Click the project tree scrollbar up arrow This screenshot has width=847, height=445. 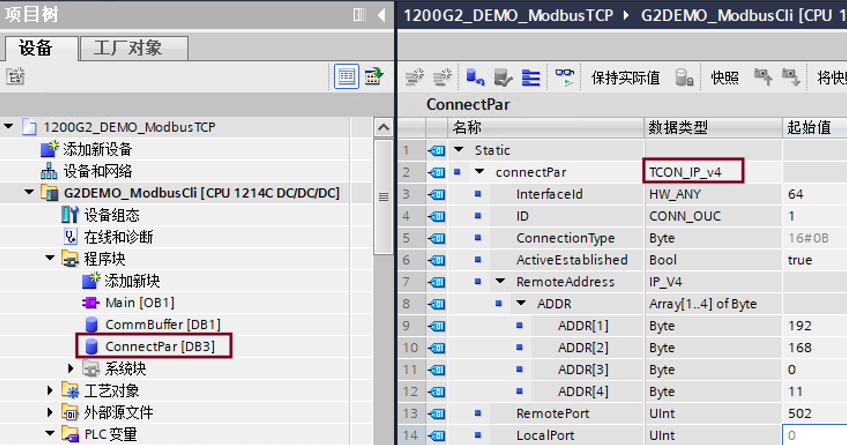[x=381, y=127]
